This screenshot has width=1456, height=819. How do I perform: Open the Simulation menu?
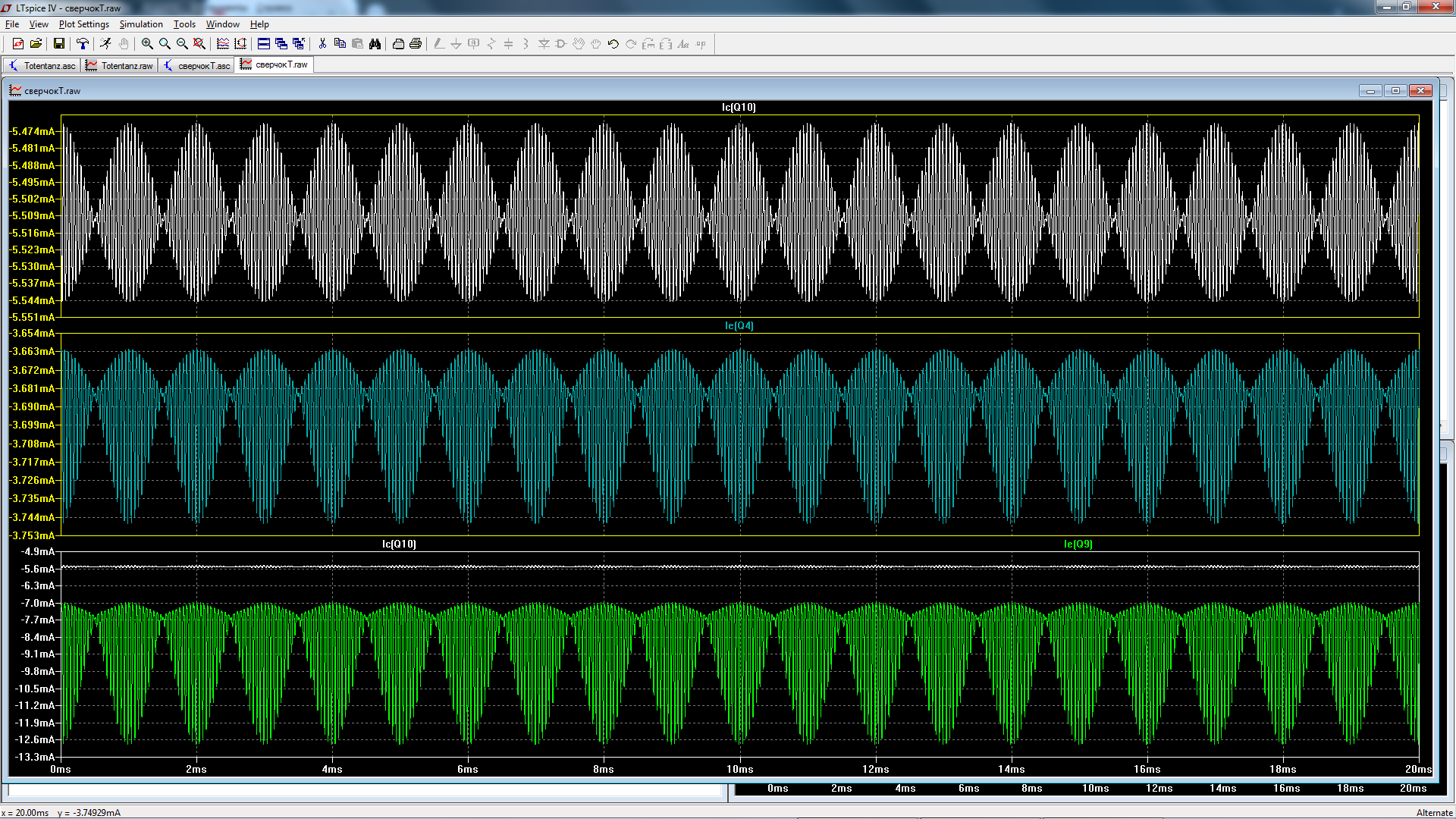pyautogui.click(x=141, y=24)
